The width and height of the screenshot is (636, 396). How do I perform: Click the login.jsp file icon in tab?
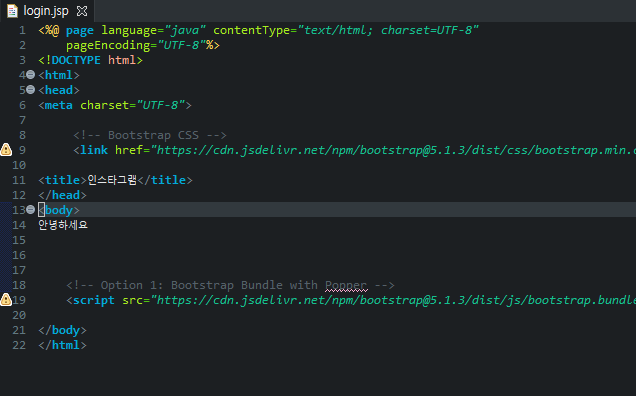pyautogui.click(x=13, y=11)
